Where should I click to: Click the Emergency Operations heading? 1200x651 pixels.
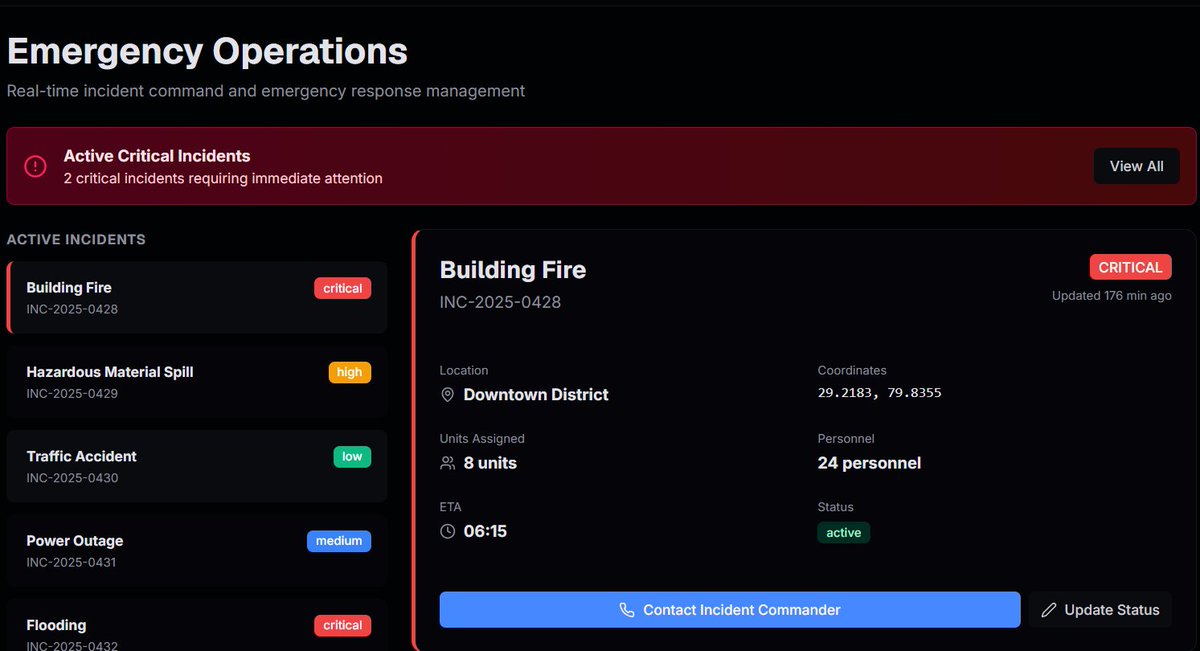pos(208,51)
